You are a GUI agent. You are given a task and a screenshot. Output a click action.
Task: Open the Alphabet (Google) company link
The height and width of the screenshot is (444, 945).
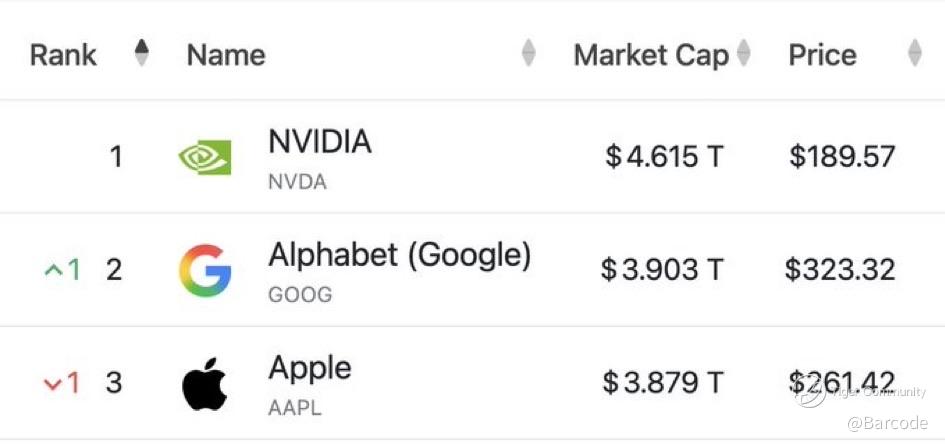(x=399, y=255)
